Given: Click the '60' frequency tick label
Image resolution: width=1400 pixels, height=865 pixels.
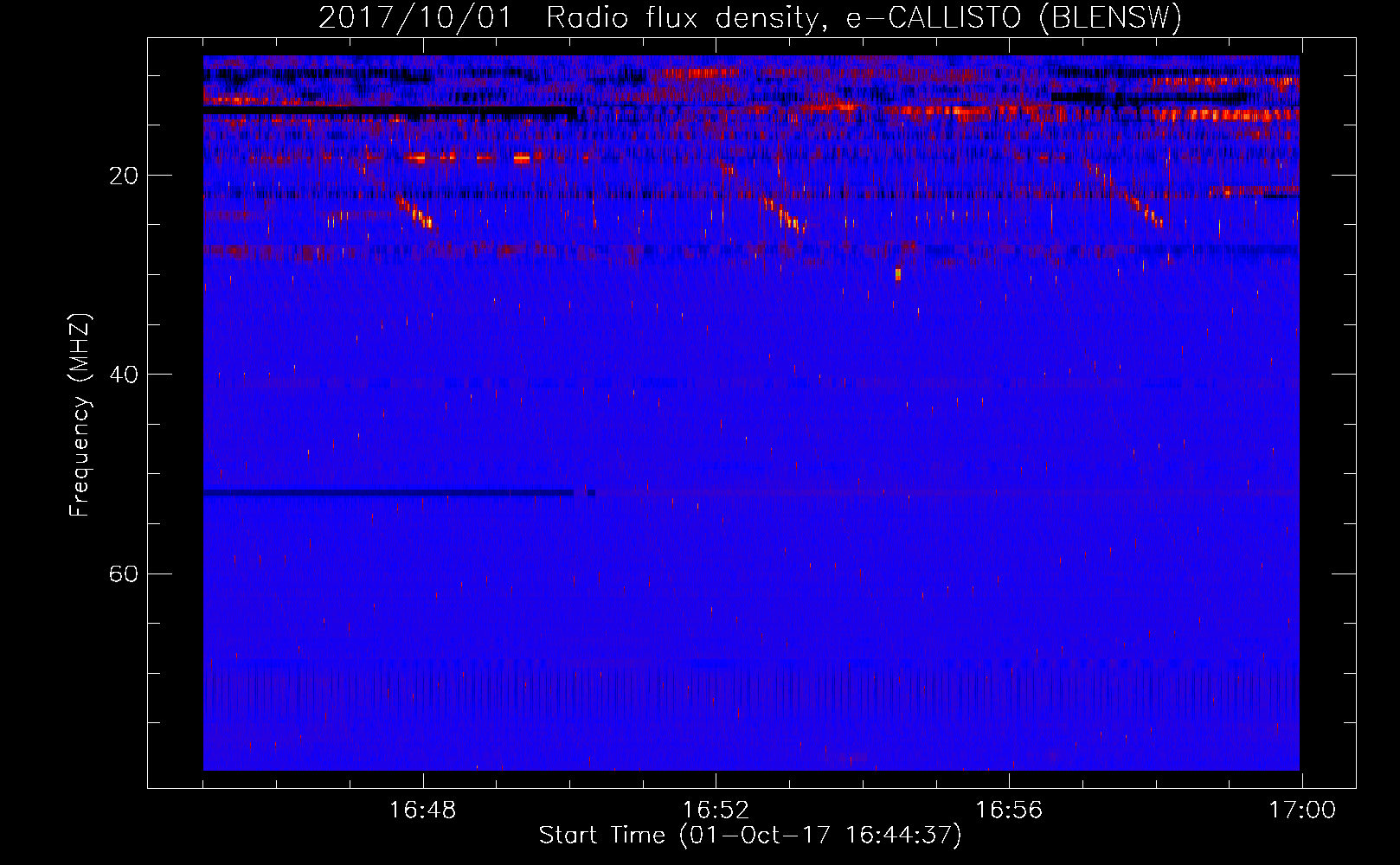Looking at the screenshot, I should coord(124,573).
